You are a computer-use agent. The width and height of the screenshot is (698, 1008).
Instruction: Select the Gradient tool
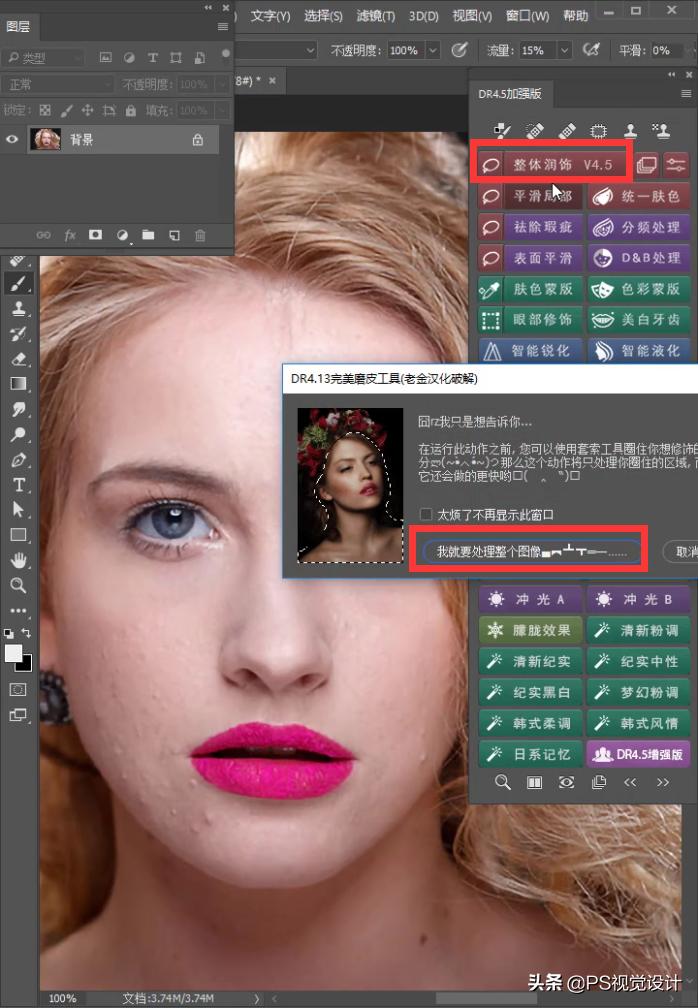click(18, 383)
